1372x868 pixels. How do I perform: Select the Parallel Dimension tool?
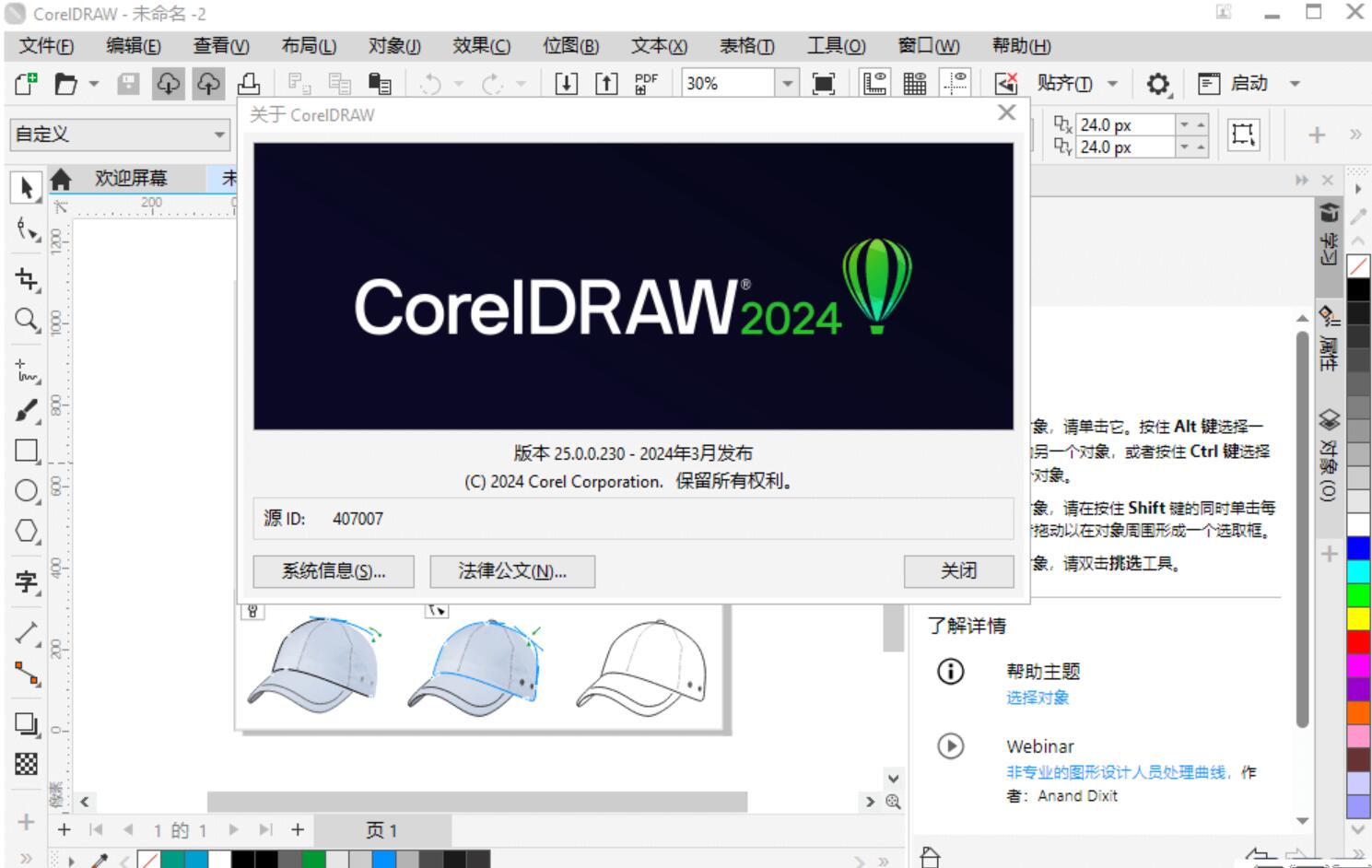pos(26,633)
